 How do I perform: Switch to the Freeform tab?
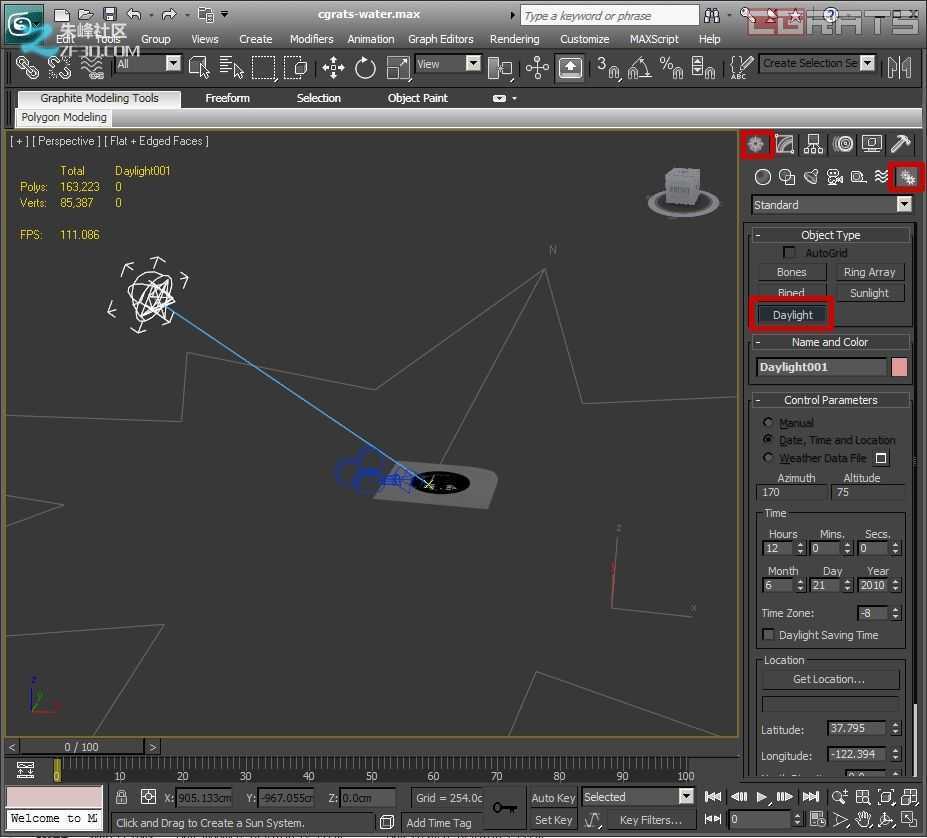pyautogui.click(x=228, y=98)
